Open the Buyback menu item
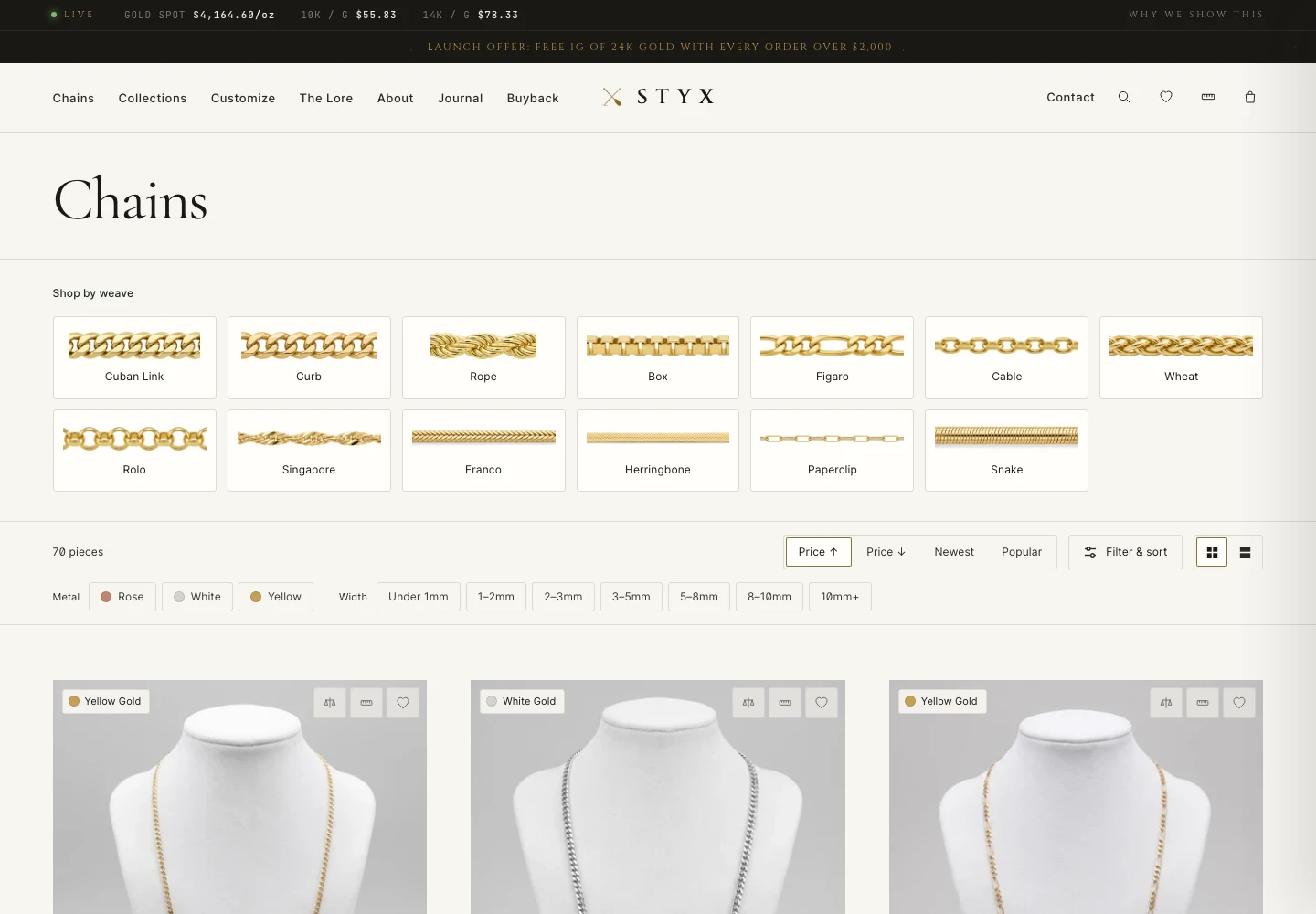The height and width of the screenshot is (914, 1316). click(533, 98)
